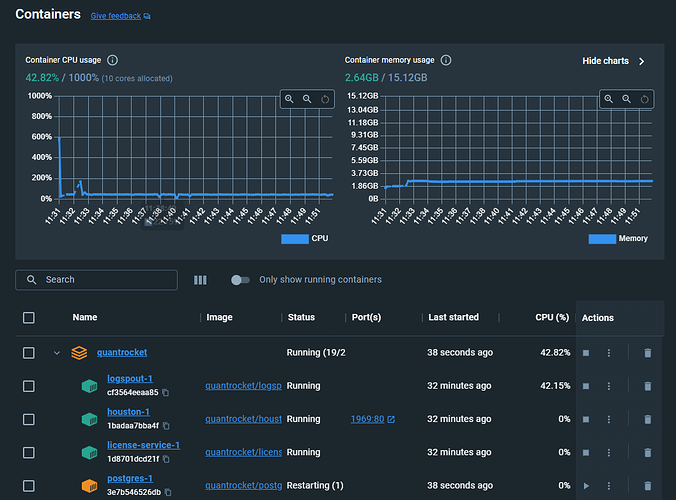
Task: Zoom out on the memory usage chart
Action: (626, 99)
